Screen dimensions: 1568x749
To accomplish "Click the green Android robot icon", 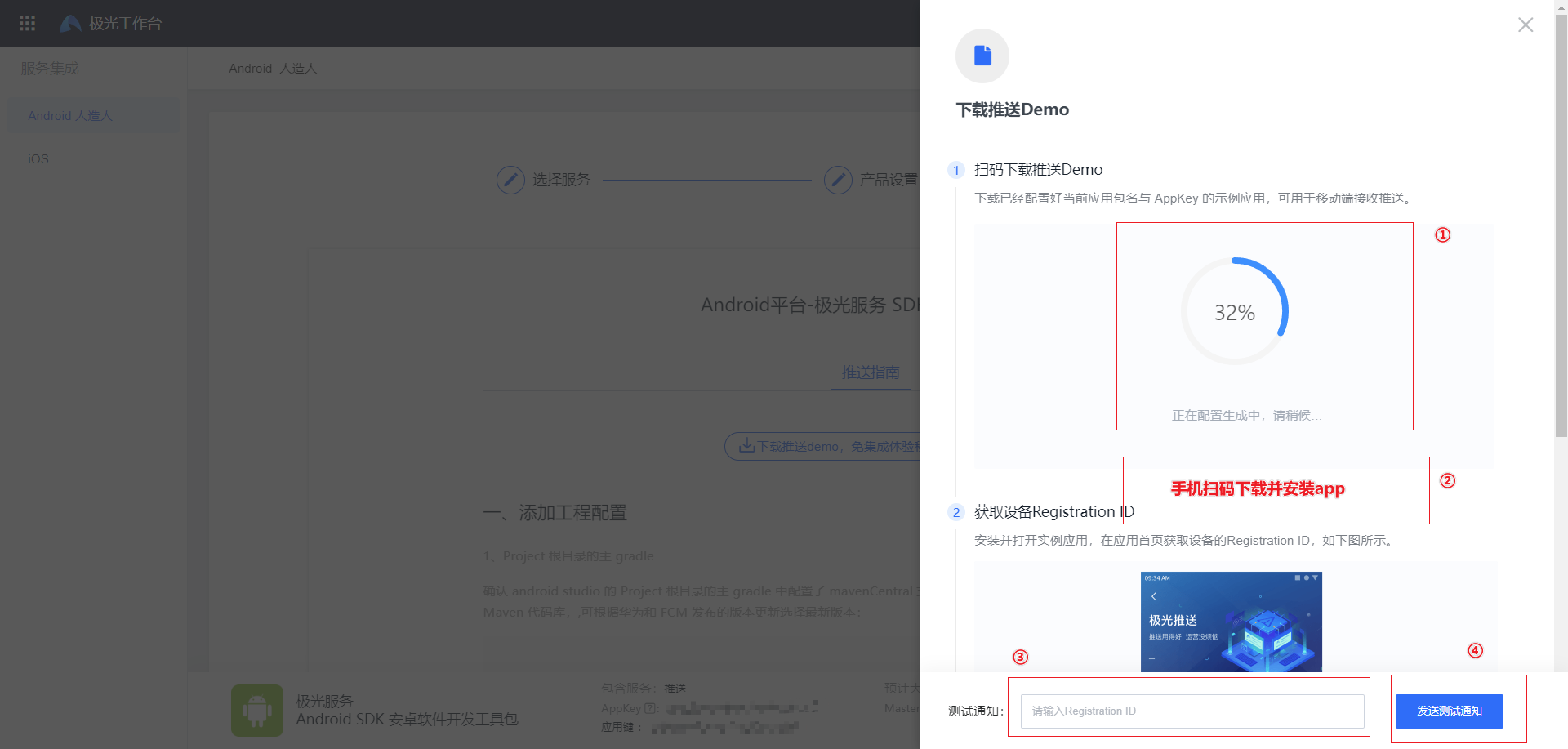I will click(256, 710).
